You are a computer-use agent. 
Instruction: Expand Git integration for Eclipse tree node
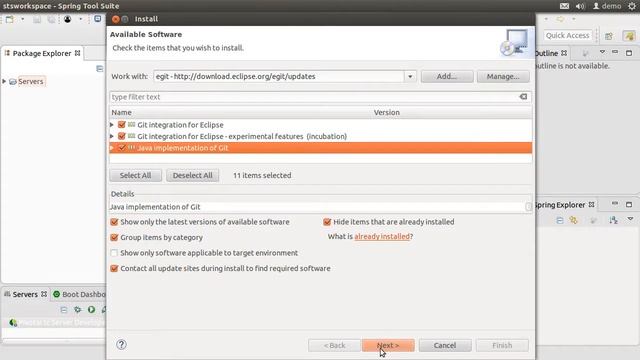pos(112,124)
